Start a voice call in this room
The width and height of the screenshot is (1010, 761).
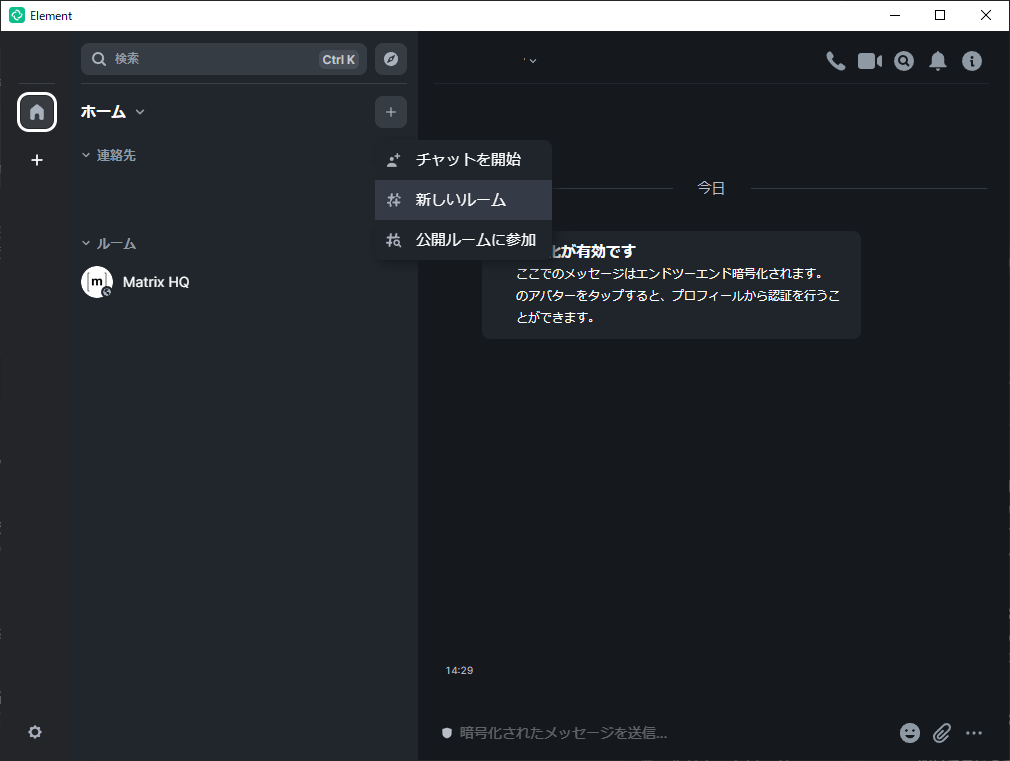836,61
